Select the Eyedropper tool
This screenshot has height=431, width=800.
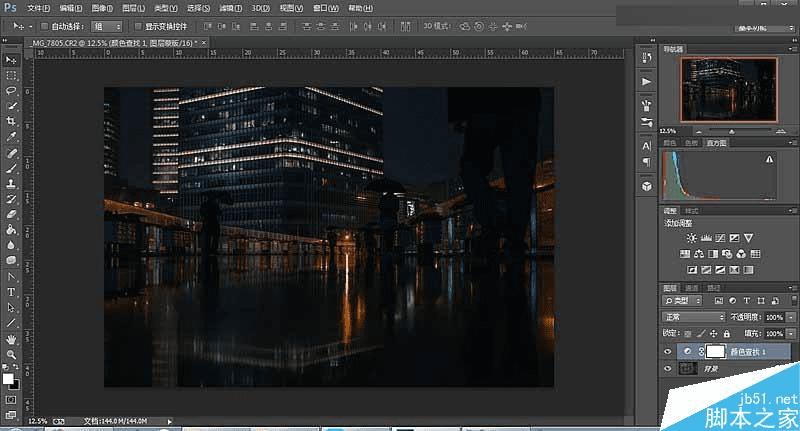click(11, 136)
